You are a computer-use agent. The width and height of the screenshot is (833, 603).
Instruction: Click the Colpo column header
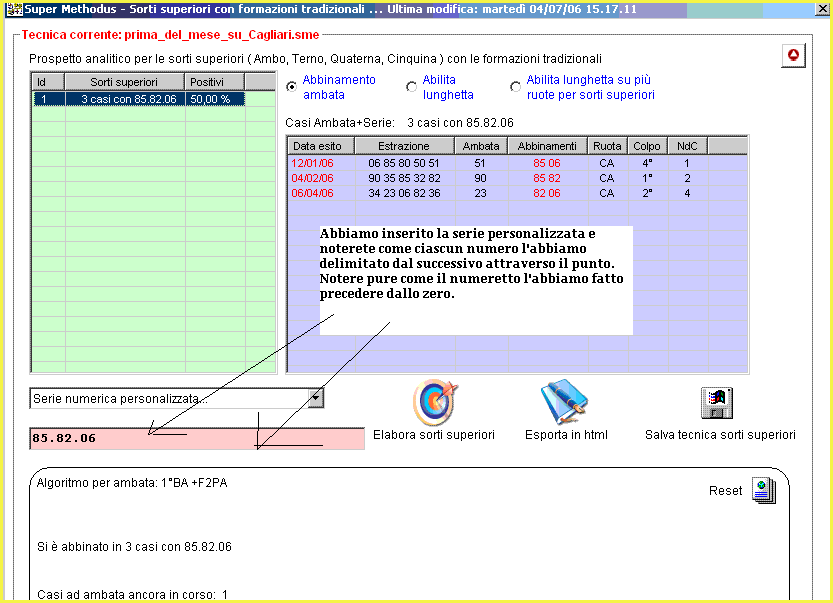(647, 146)
